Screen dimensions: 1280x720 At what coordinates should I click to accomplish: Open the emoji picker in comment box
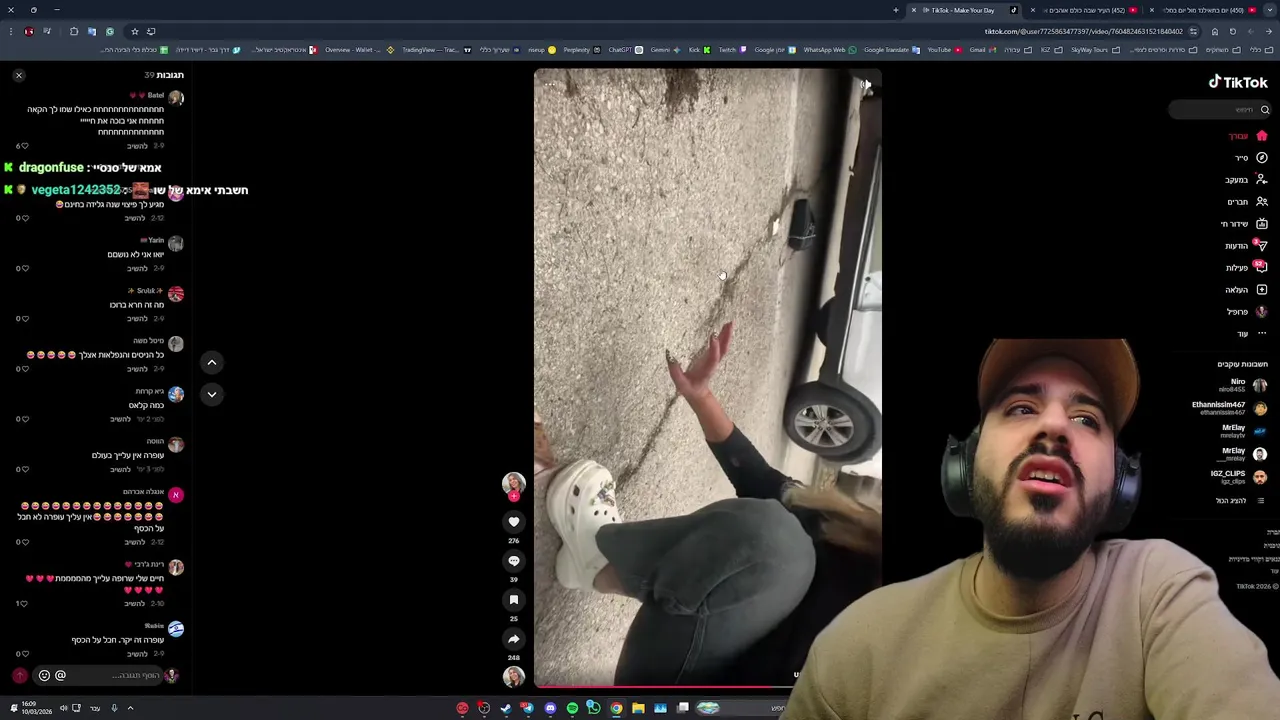click(x=44, y=676)
